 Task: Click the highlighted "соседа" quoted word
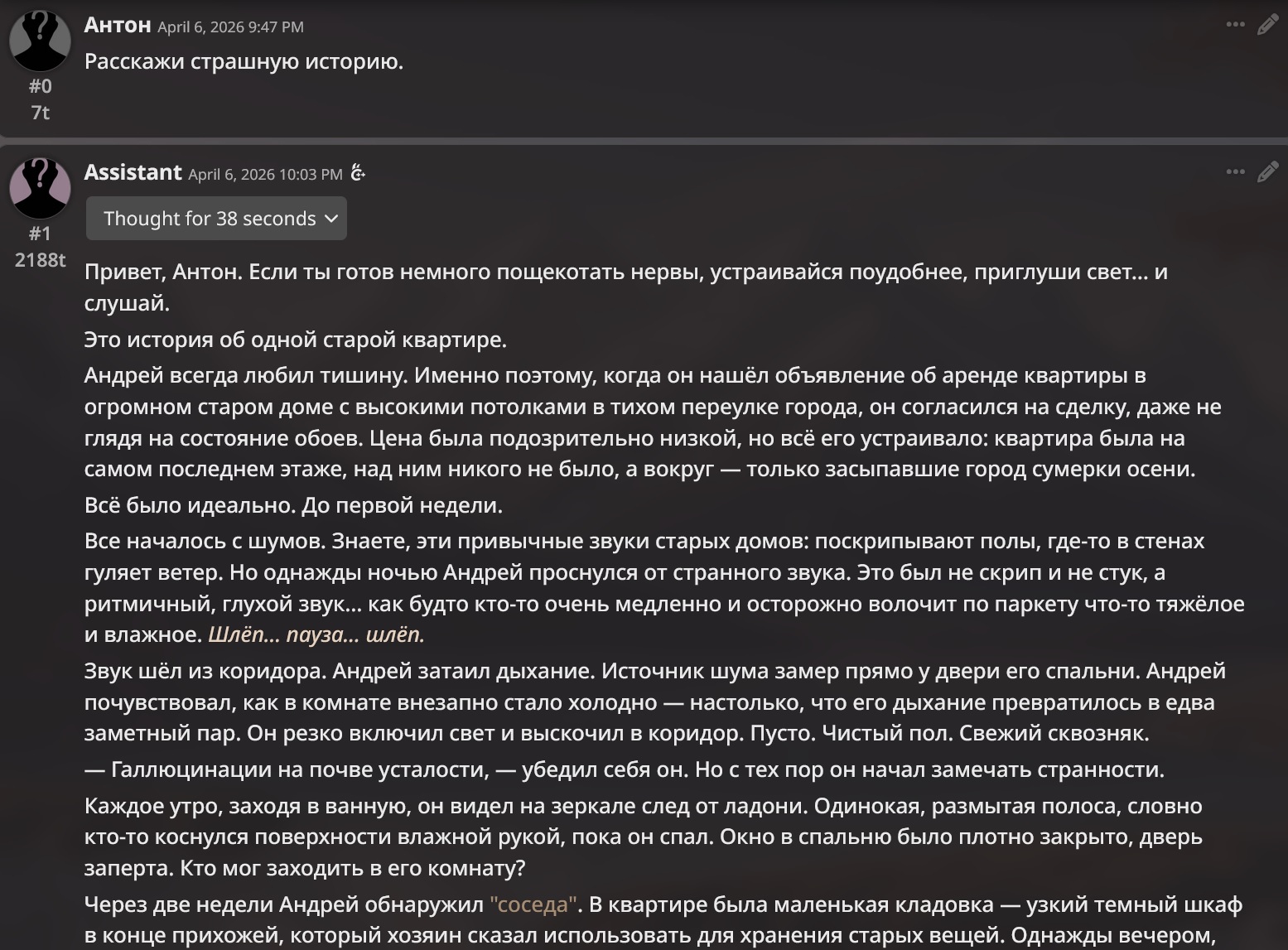tap(533, 904)
